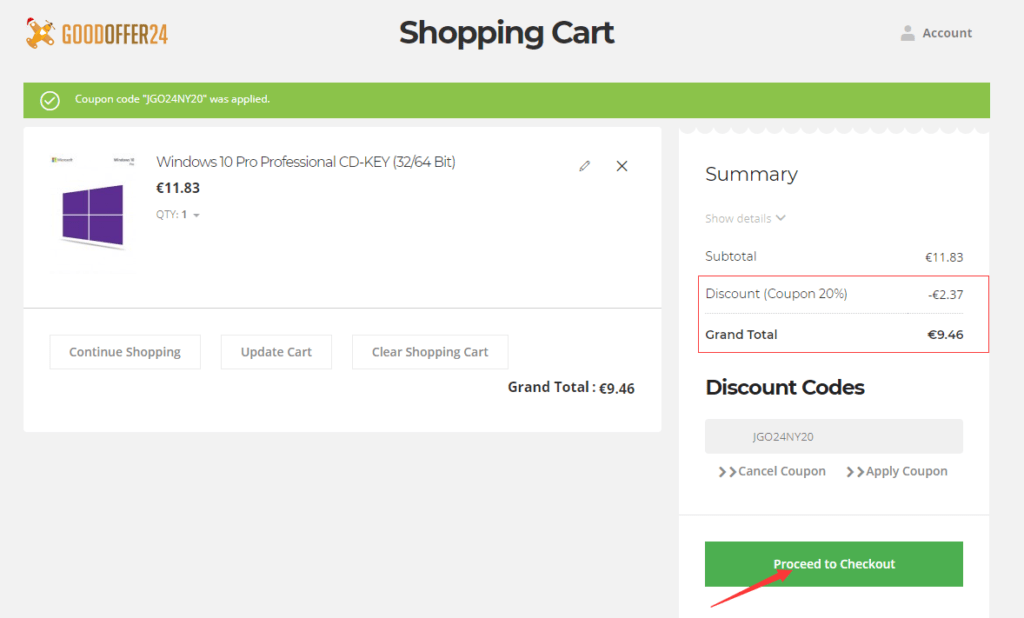The image size is (1024, 618).
Task: Click the GoodOffer24 logo
Action: [x=97, y=34]
